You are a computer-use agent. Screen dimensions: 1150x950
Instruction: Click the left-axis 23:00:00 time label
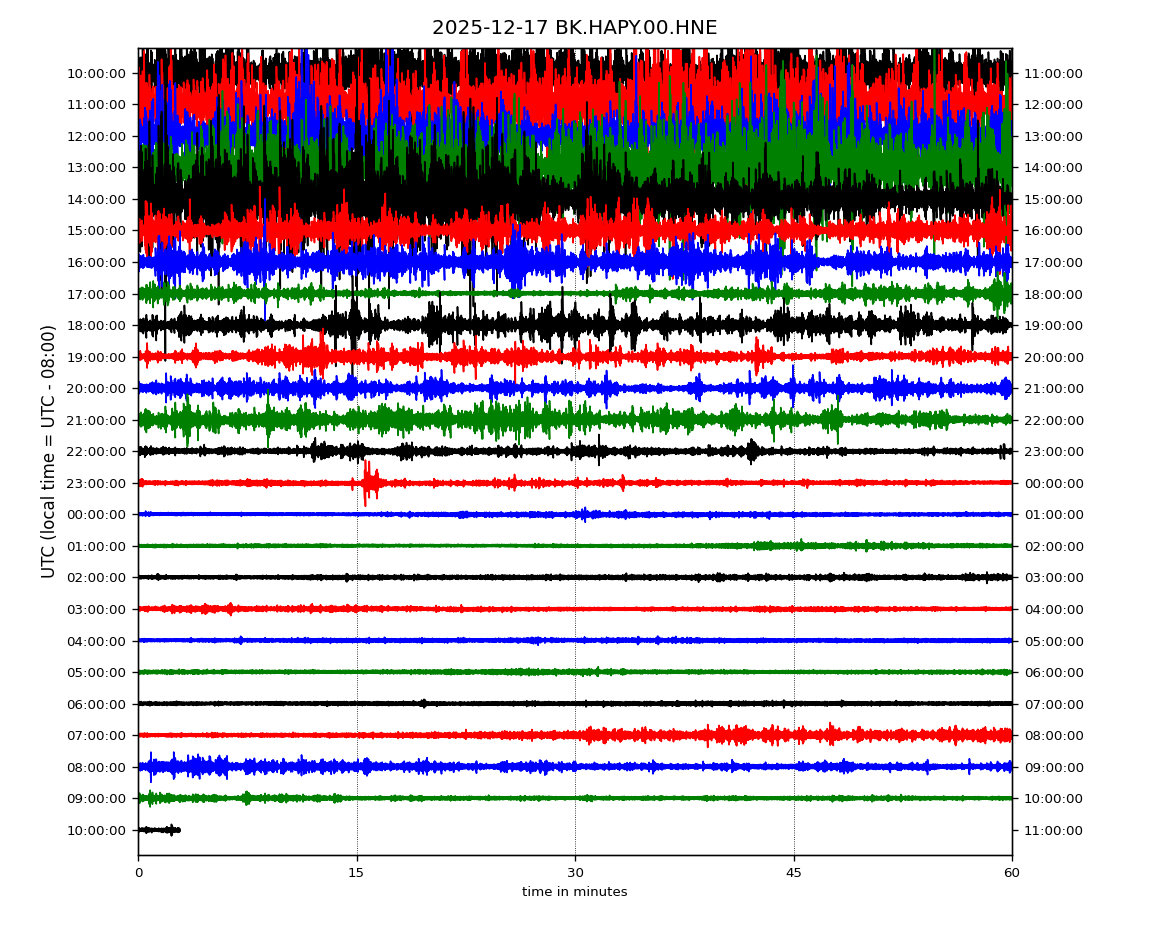pyautogui.click(x=97, y=483)
